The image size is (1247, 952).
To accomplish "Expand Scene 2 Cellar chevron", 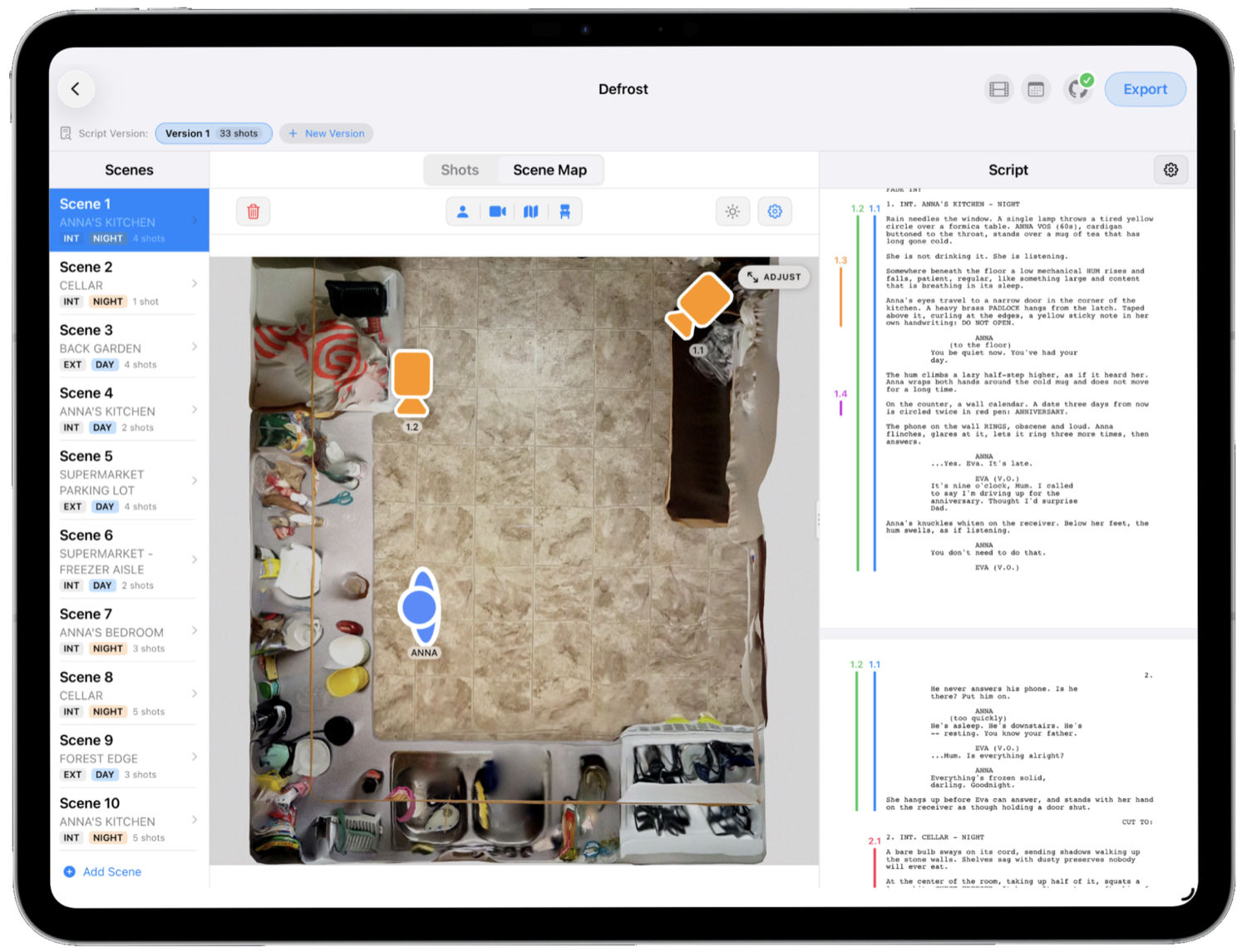I will (x=195, y=284).
